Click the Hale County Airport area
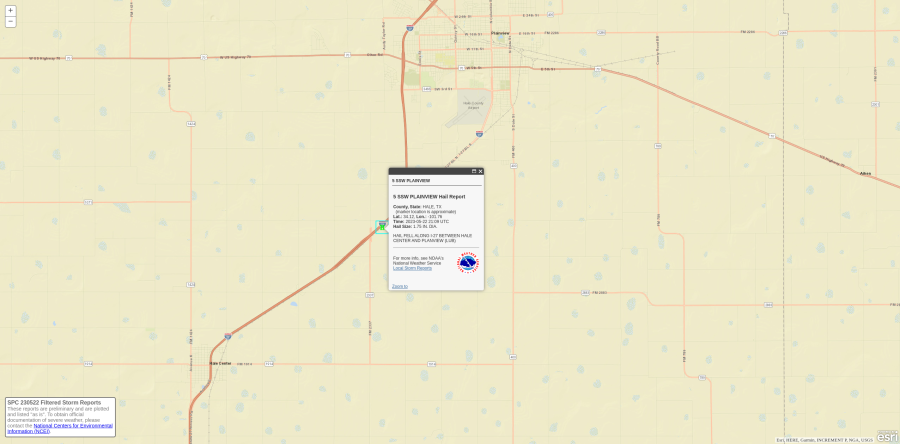 tap(473, 105)
